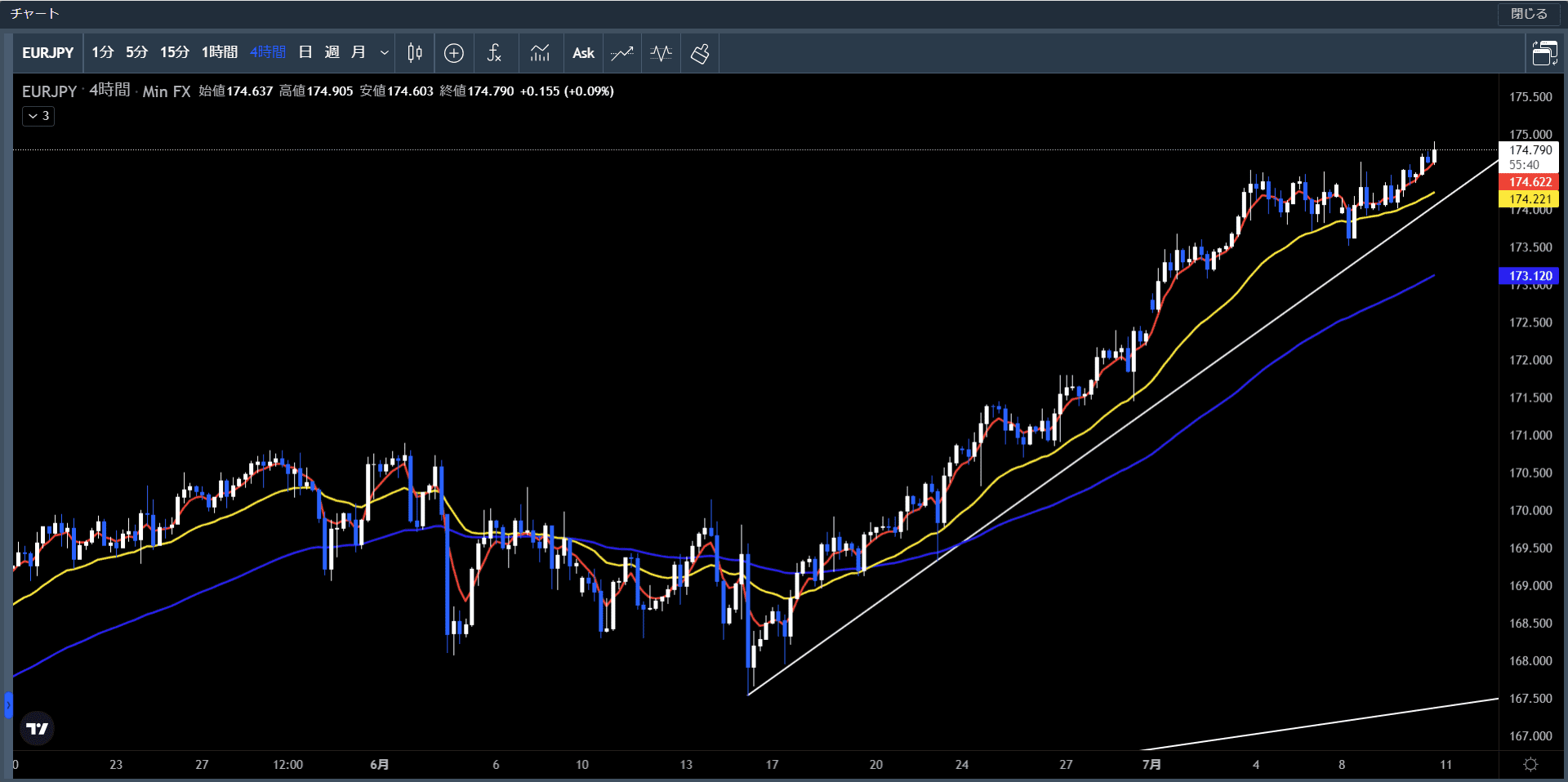Open chart settings gear on time axis
Viewport: 1568px width, 782px height.
(1530, 764)
